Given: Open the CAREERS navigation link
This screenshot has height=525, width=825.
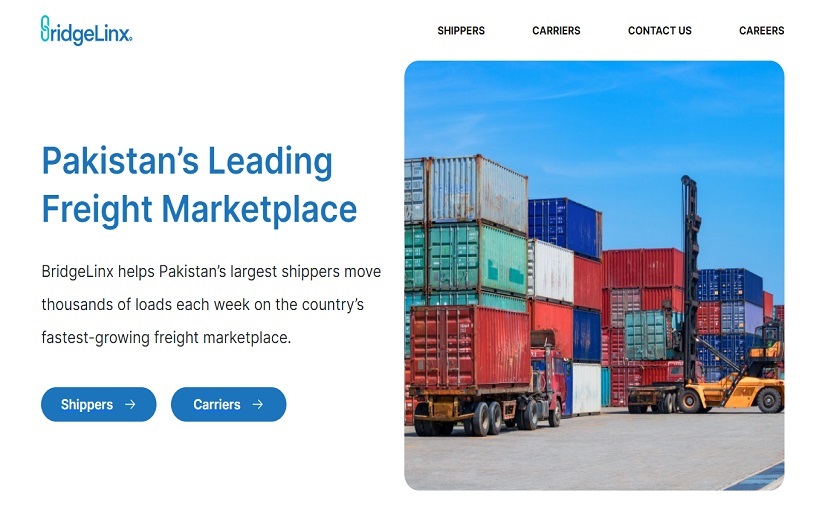Looking at the screenshot, I should click(761, 31).
